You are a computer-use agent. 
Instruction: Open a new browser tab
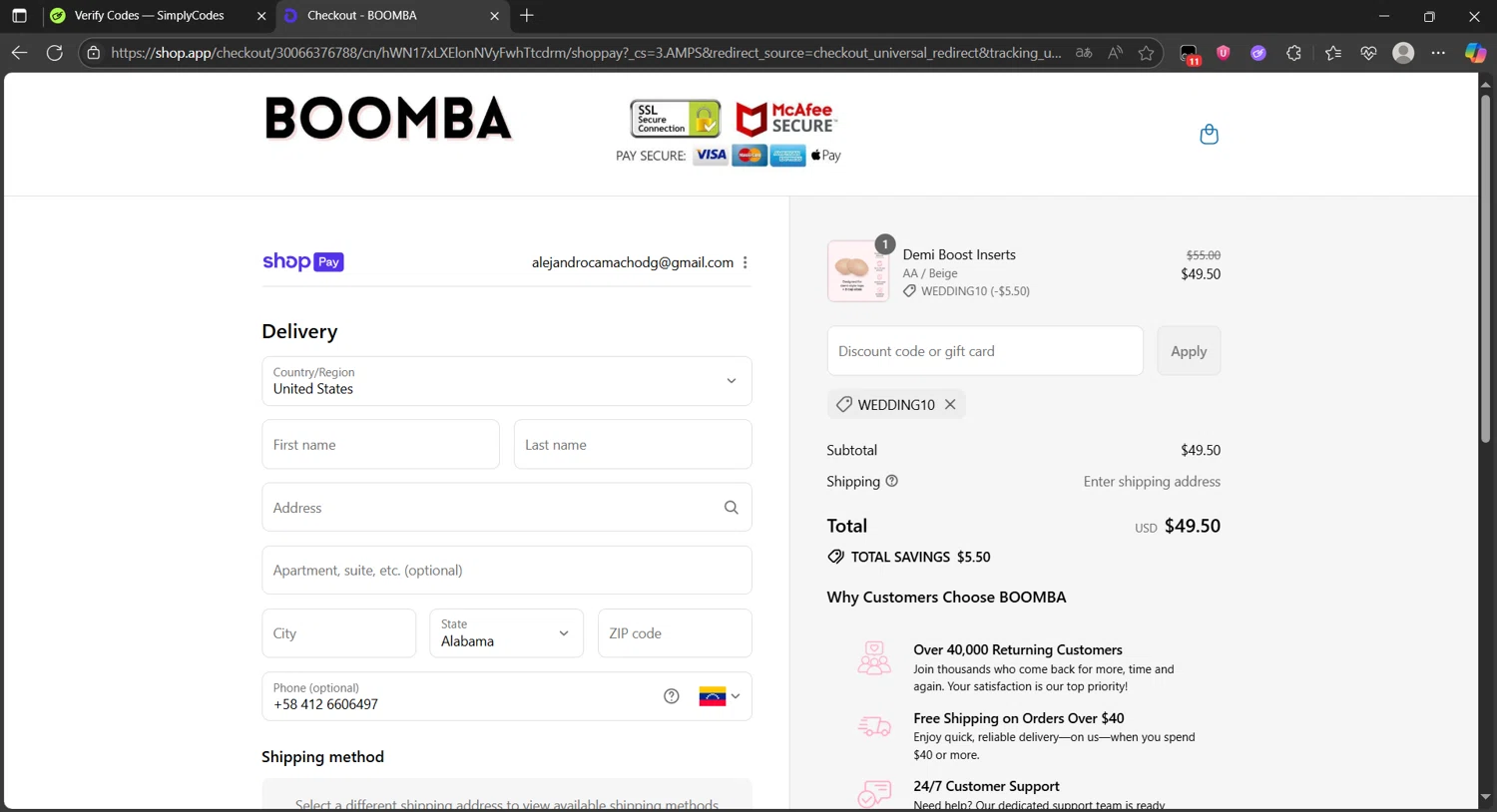point(527,16)
